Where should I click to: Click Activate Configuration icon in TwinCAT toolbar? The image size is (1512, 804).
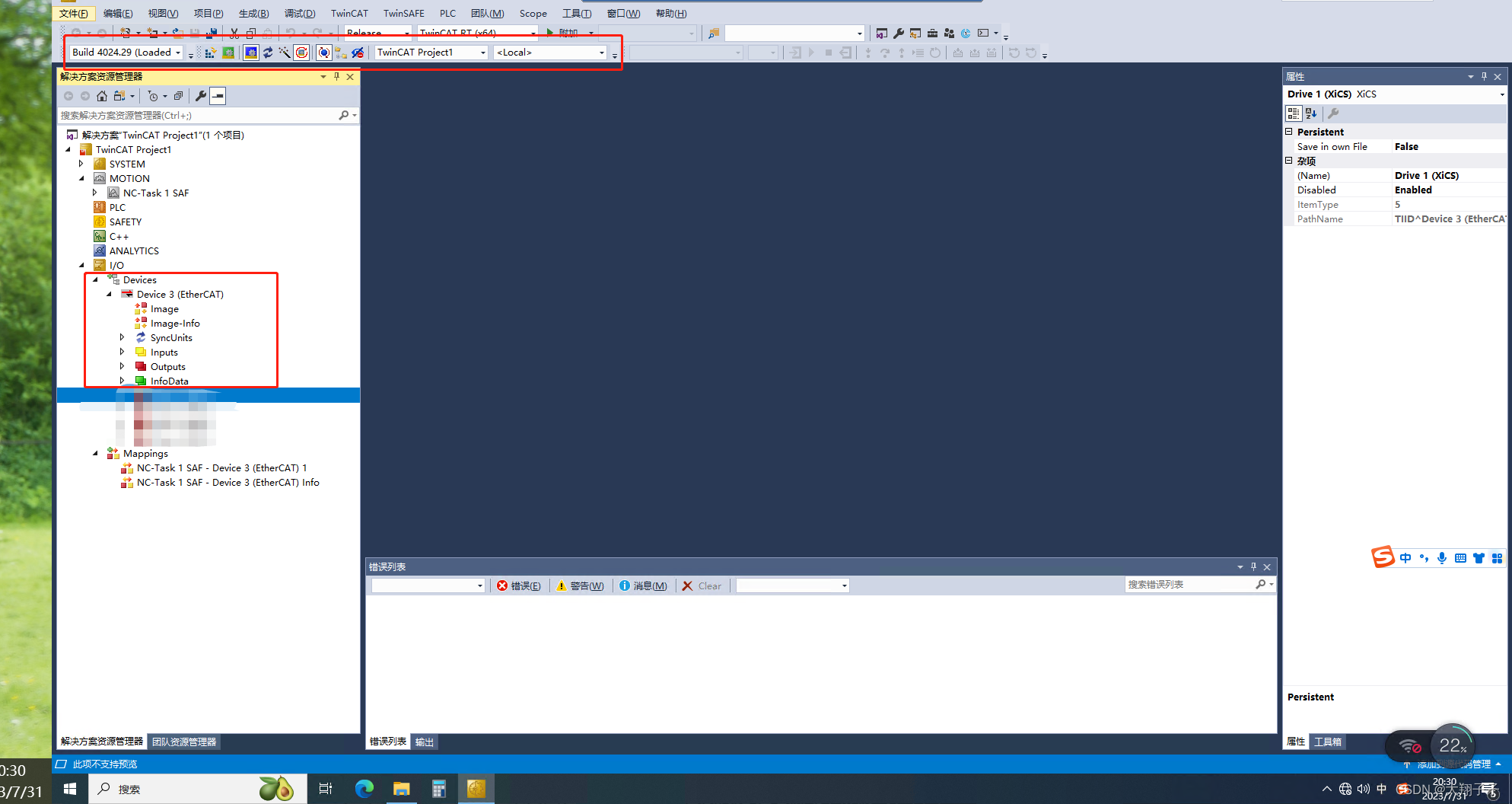211,53
